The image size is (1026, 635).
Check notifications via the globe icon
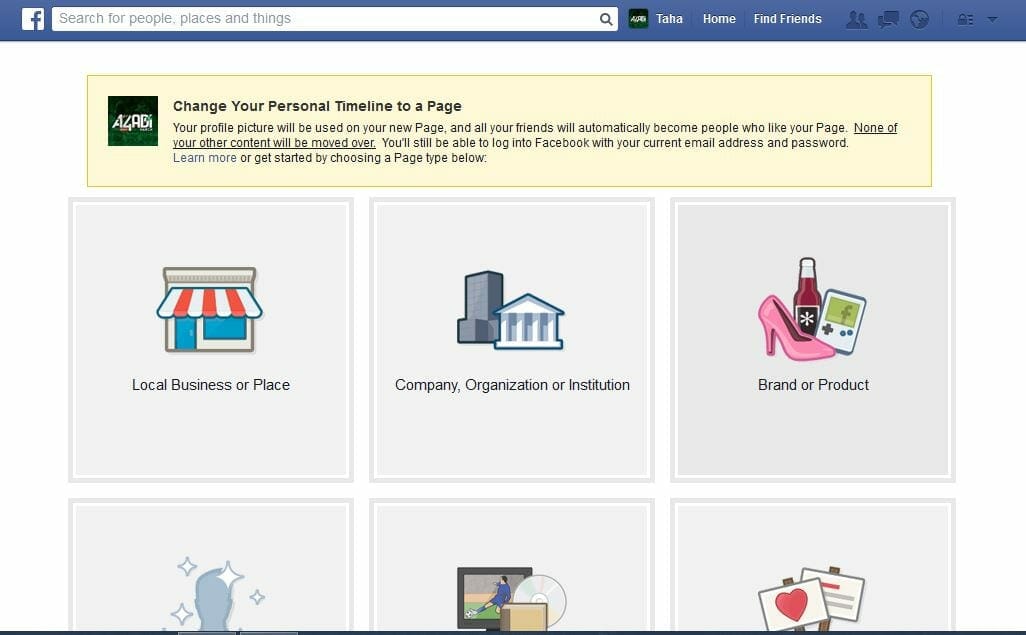pyautogui.click(x=919, y=18)
